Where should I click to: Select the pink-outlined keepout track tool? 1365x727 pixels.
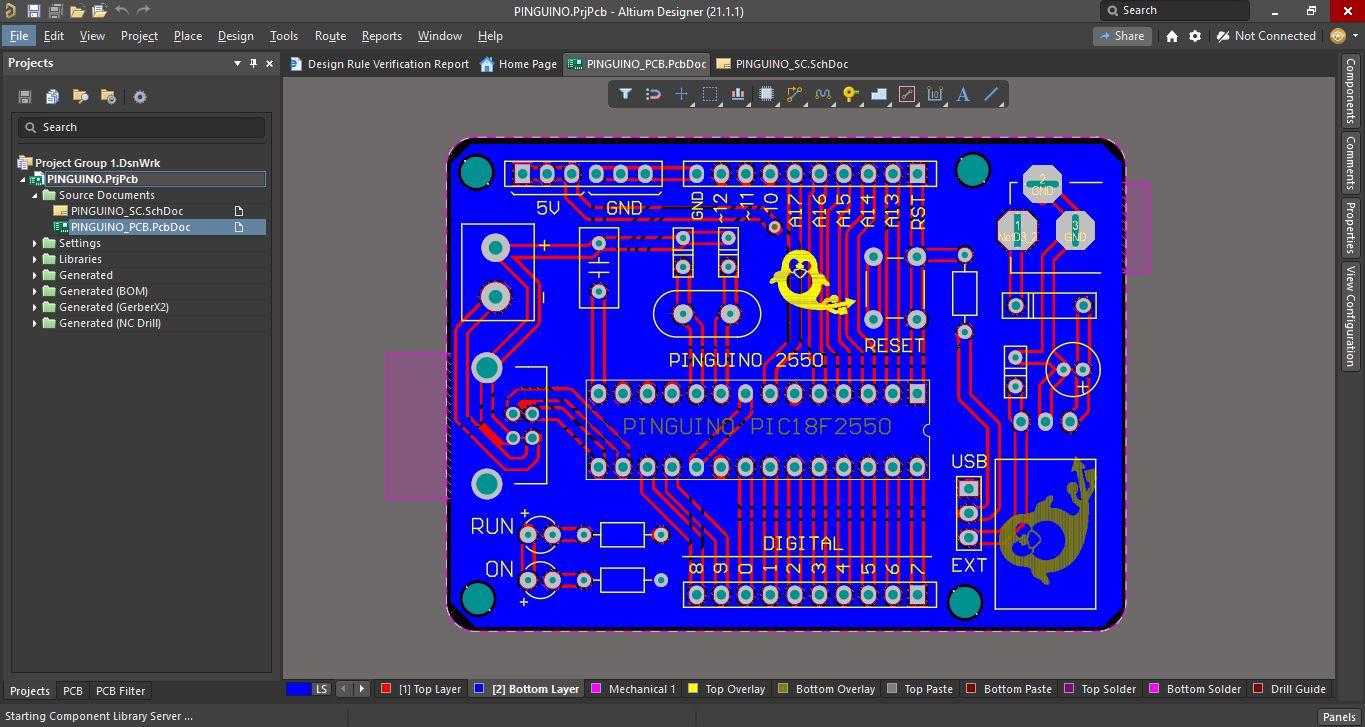click(x=907, y=94)
